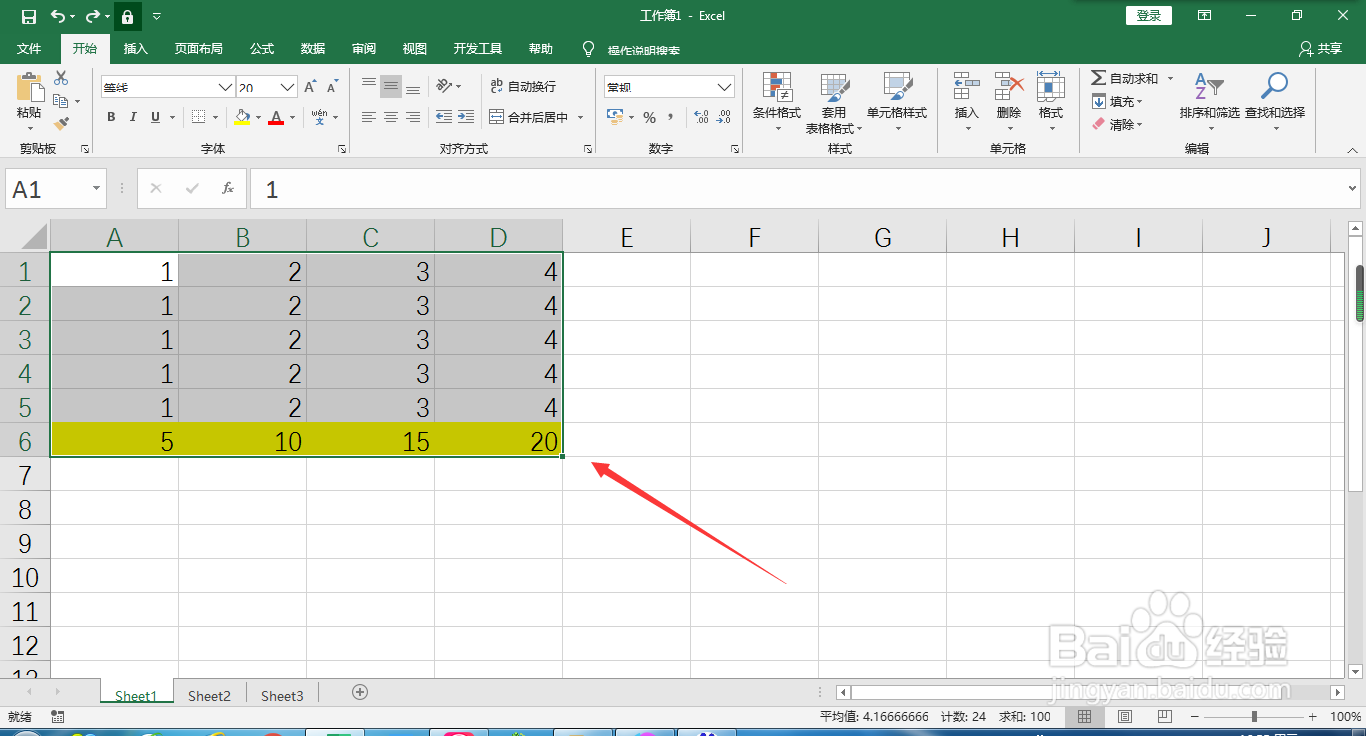
Task: Open the File (文件) menu
Action: [x=29, y=49]
